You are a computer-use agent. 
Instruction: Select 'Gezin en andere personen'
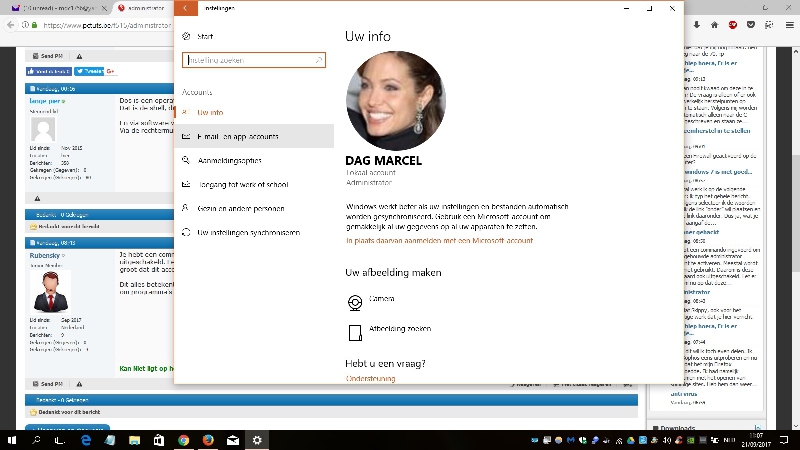tap(240, 208)
